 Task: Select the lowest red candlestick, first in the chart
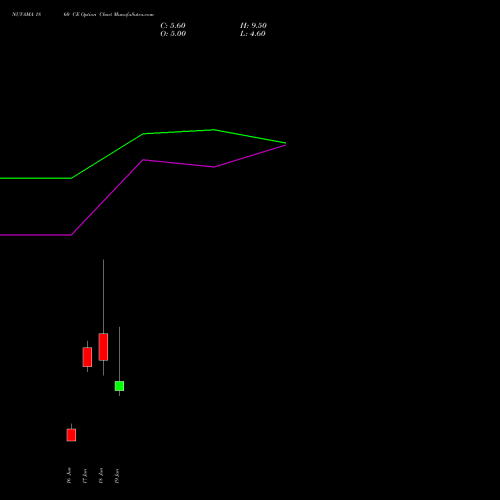click(x=71, y=435)
